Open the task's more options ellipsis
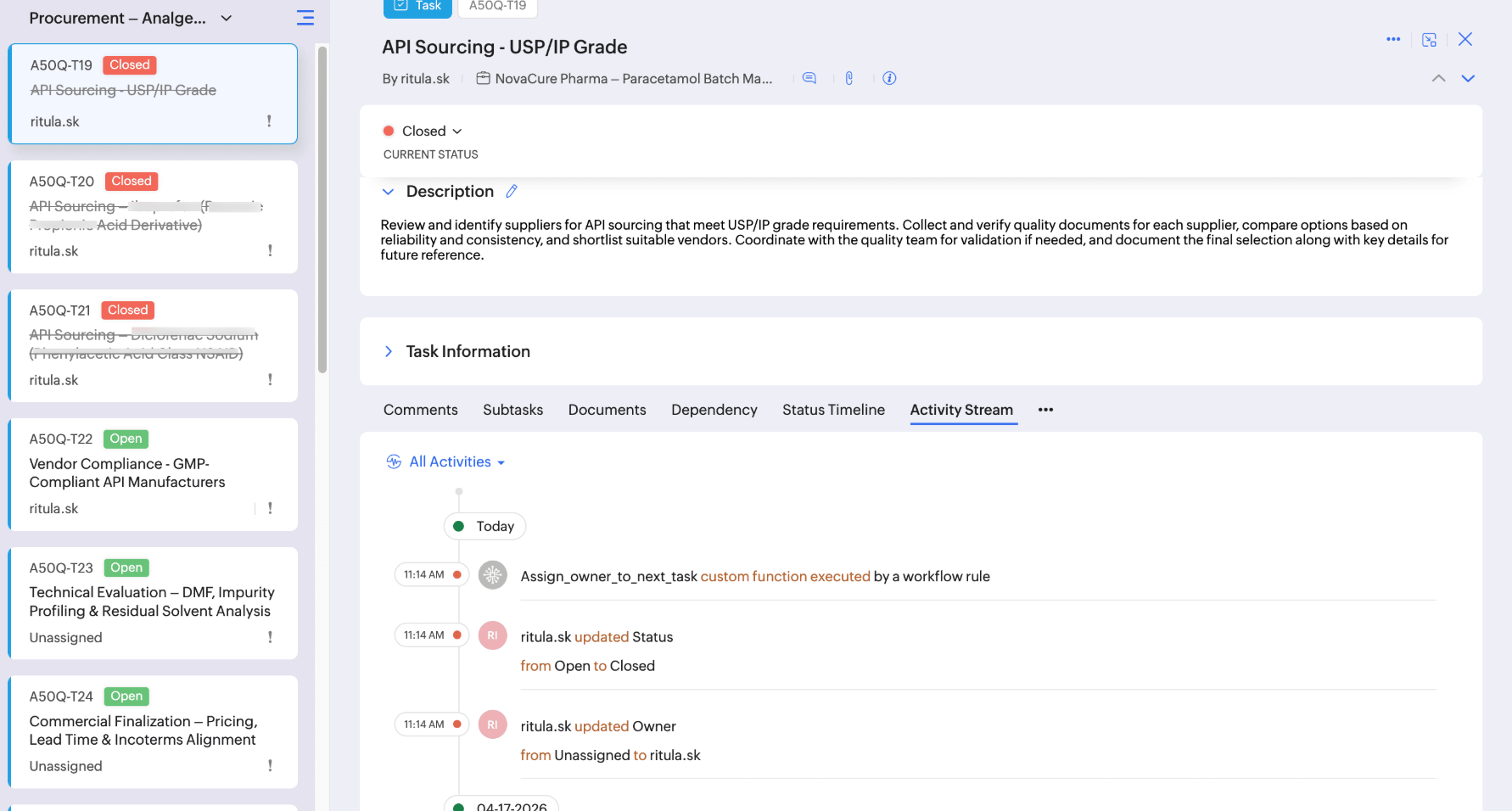The width and height of the screenshot is (1512, 811). pos(1393,40)
